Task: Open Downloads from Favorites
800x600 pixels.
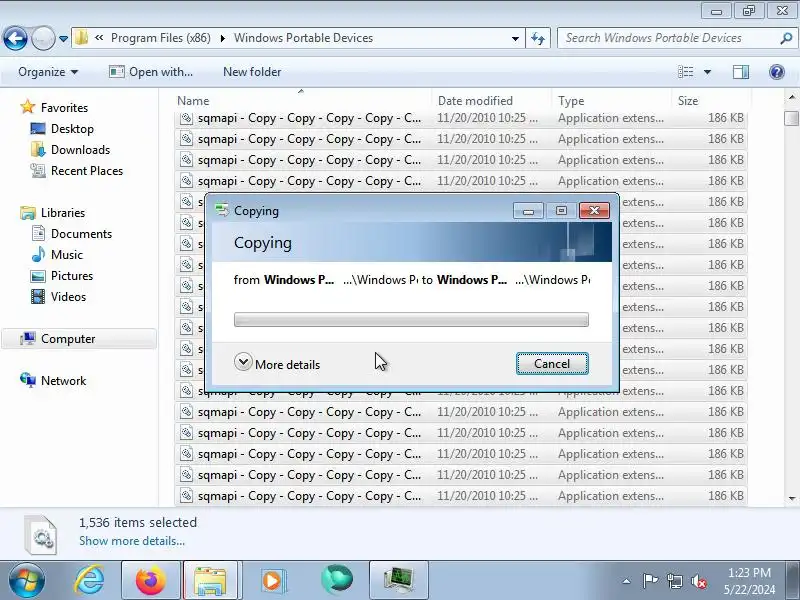Action: click(x=80, y=149)
